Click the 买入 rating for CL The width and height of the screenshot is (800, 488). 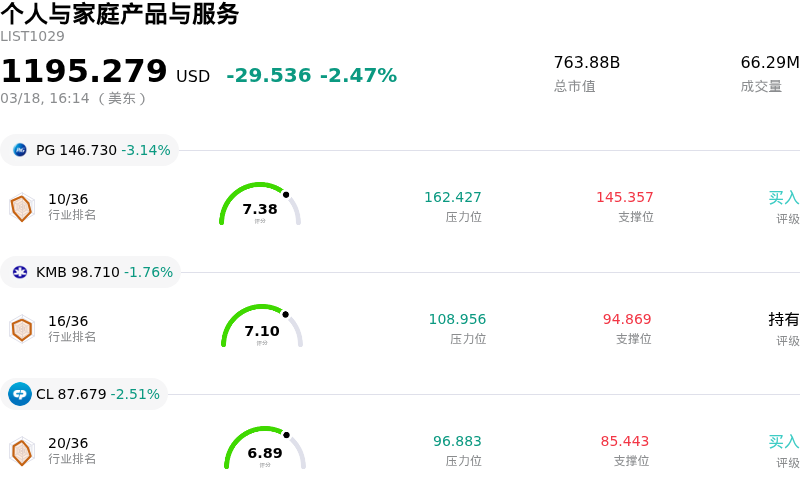pyautogui.click(x=784, y=441)
